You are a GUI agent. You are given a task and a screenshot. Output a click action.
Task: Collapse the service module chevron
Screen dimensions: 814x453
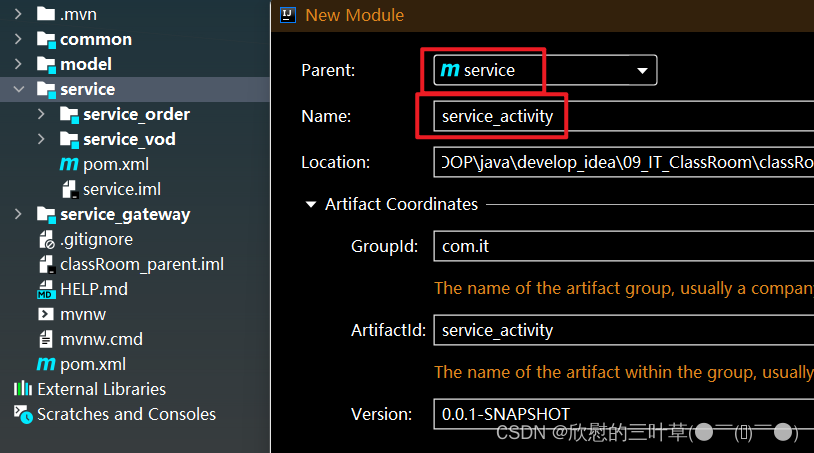(19, 89)
